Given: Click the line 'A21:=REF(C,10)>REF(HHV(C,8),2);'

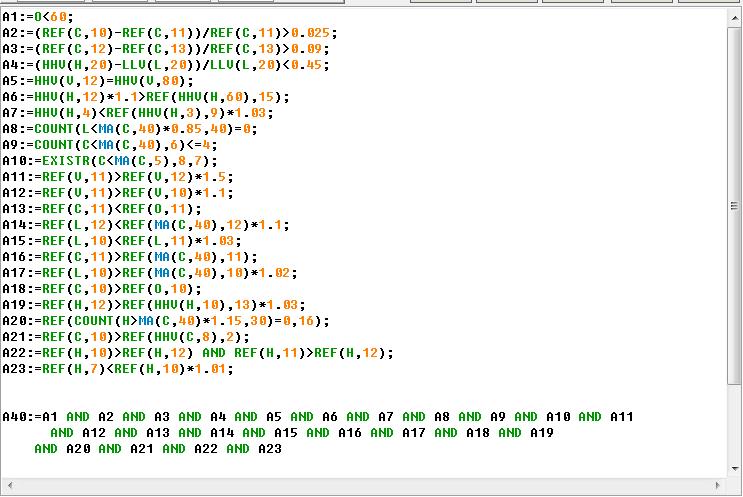Looking at the screenshot, I should click(x=126, y=337).
